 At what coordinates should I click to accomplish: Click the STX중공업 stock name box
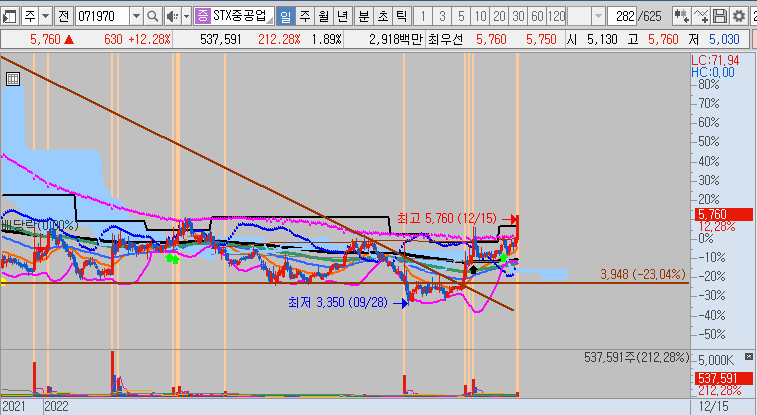[x=242, y=16]
